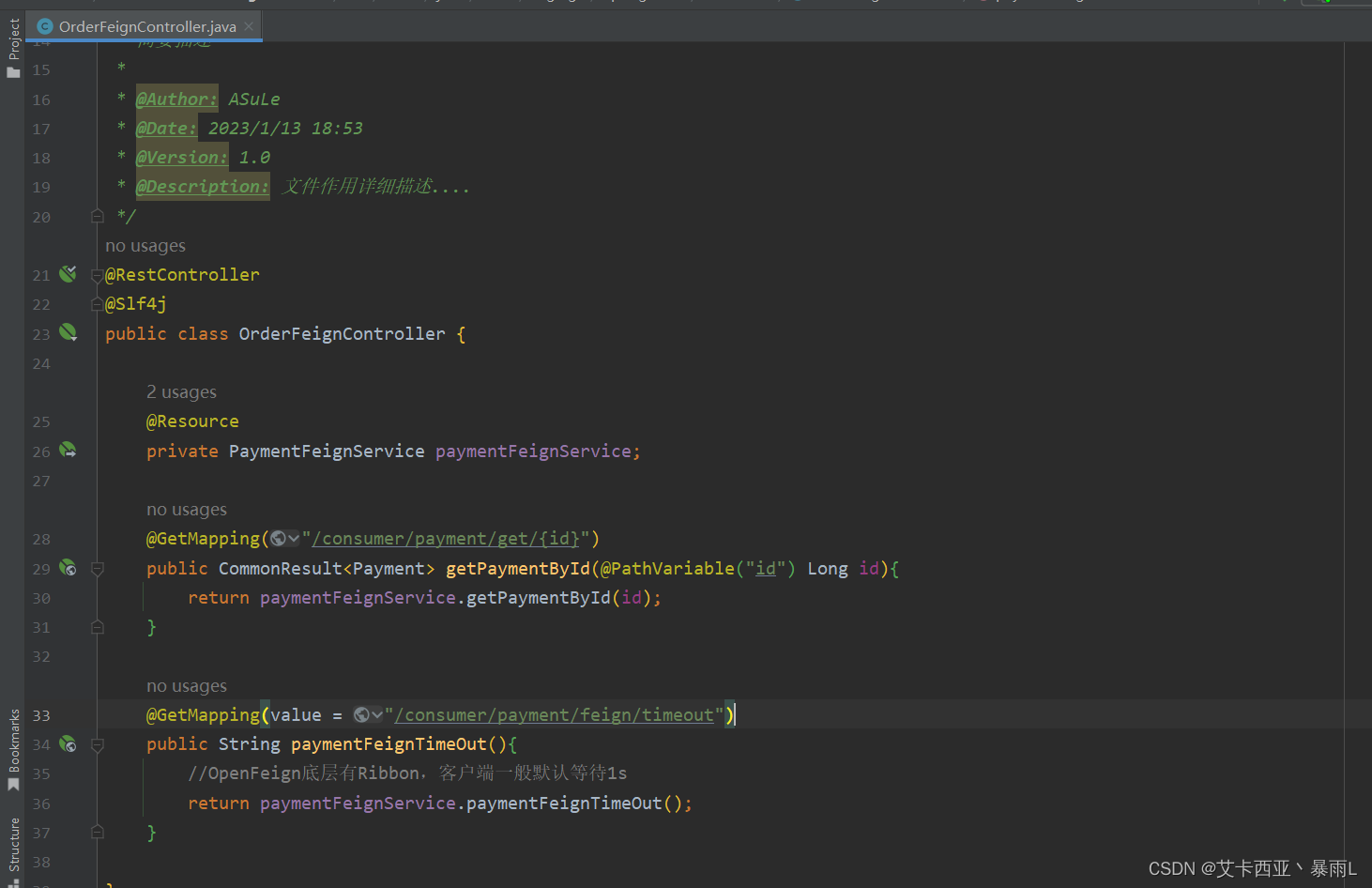1372x888 pixels.
Task: Toggle the fold marker at the @Slf4j line
Action: pyautogui.click(x=97, y=304)
